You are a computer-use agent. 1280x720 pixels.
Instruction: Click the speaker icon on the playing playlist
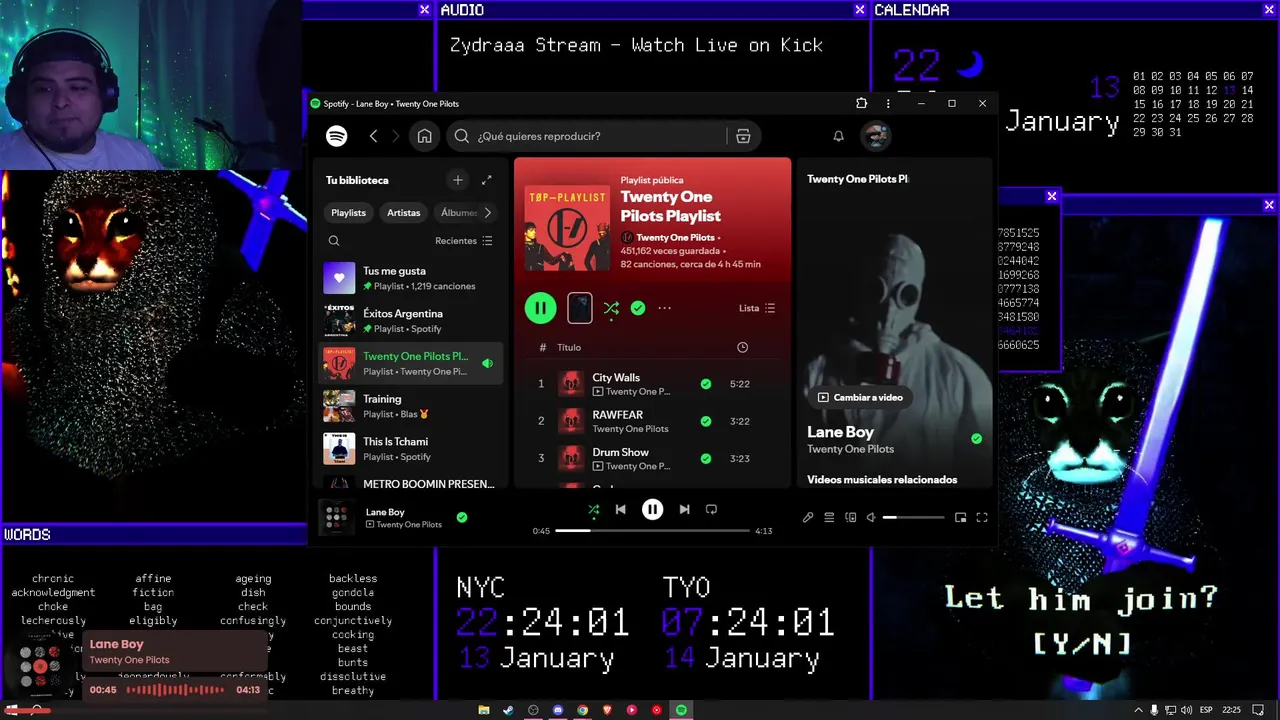click(x=488, y=364)
